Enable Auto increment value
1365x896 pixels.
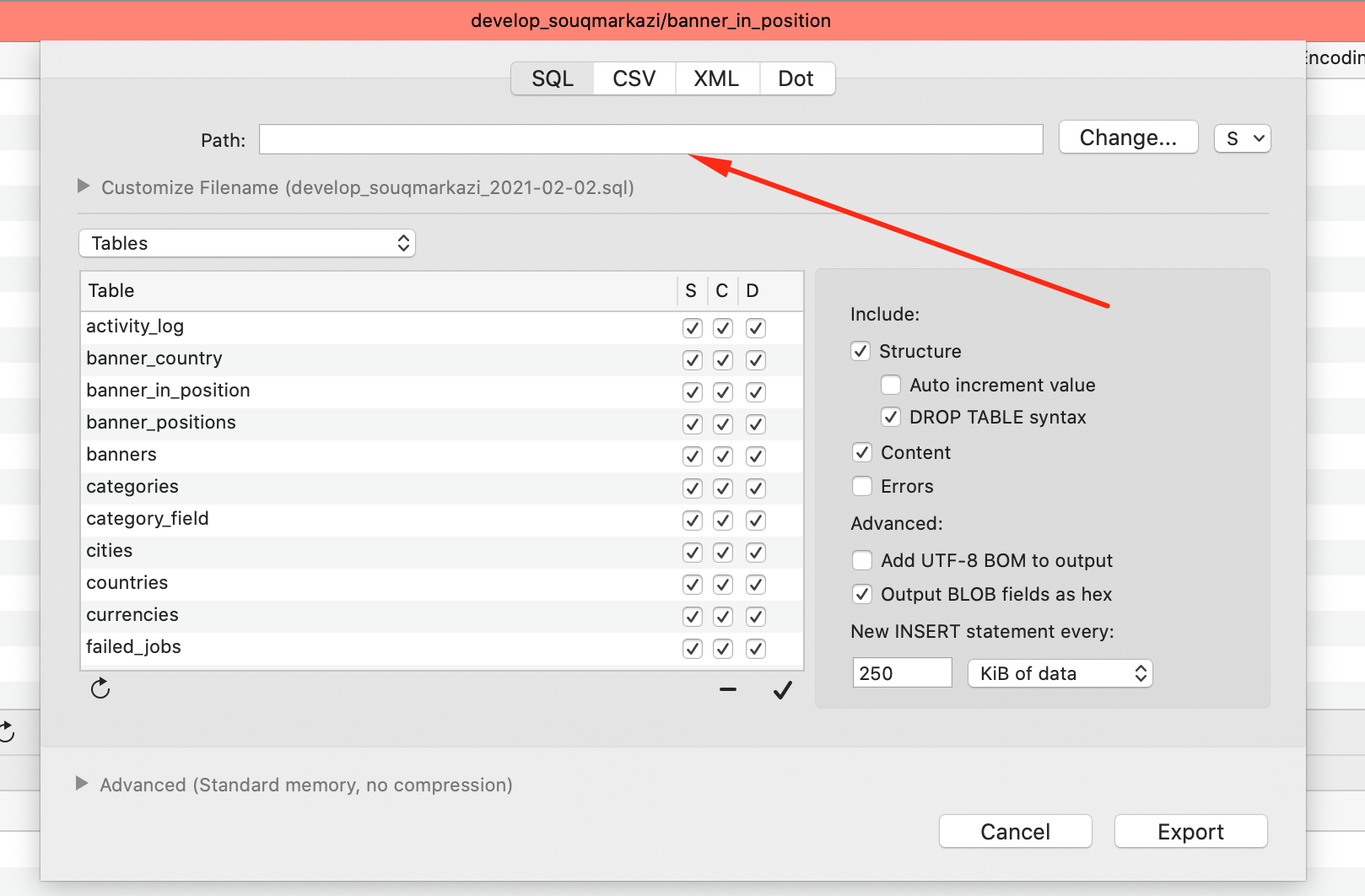click(890, 385)
